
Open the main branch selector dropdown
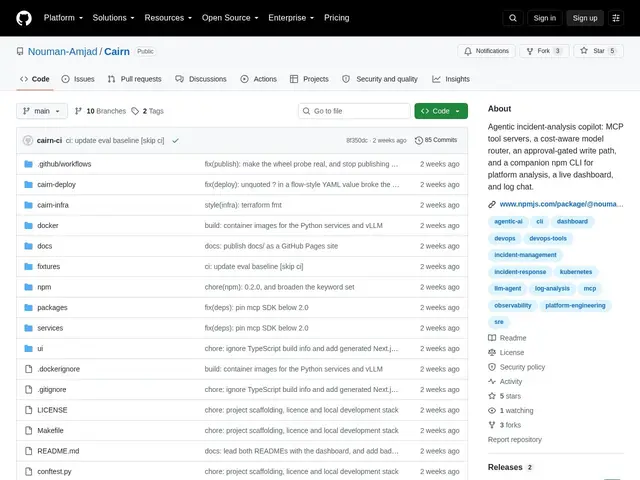point(42,111)
